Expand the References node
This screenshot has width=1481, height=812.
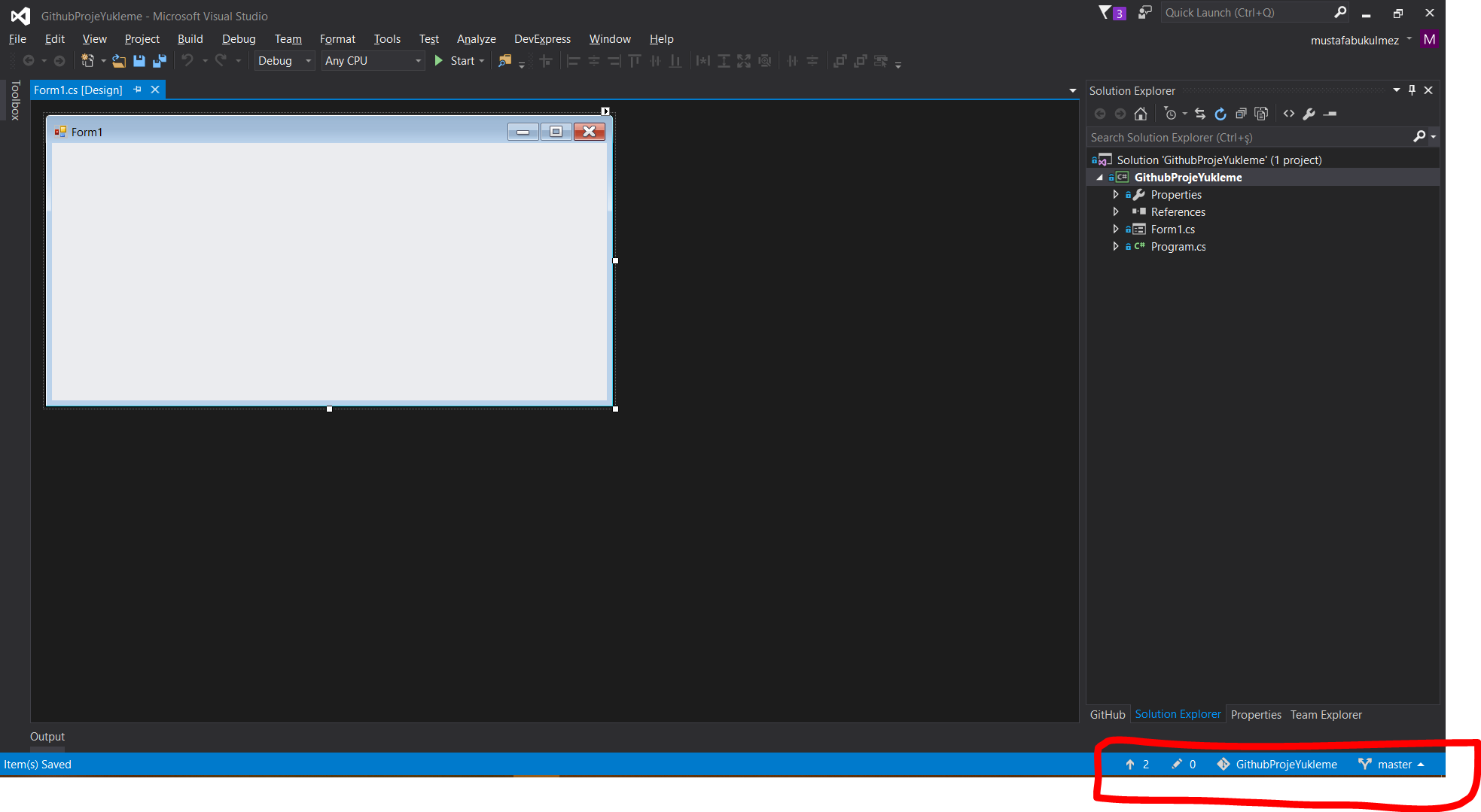tap(1117, 211)
